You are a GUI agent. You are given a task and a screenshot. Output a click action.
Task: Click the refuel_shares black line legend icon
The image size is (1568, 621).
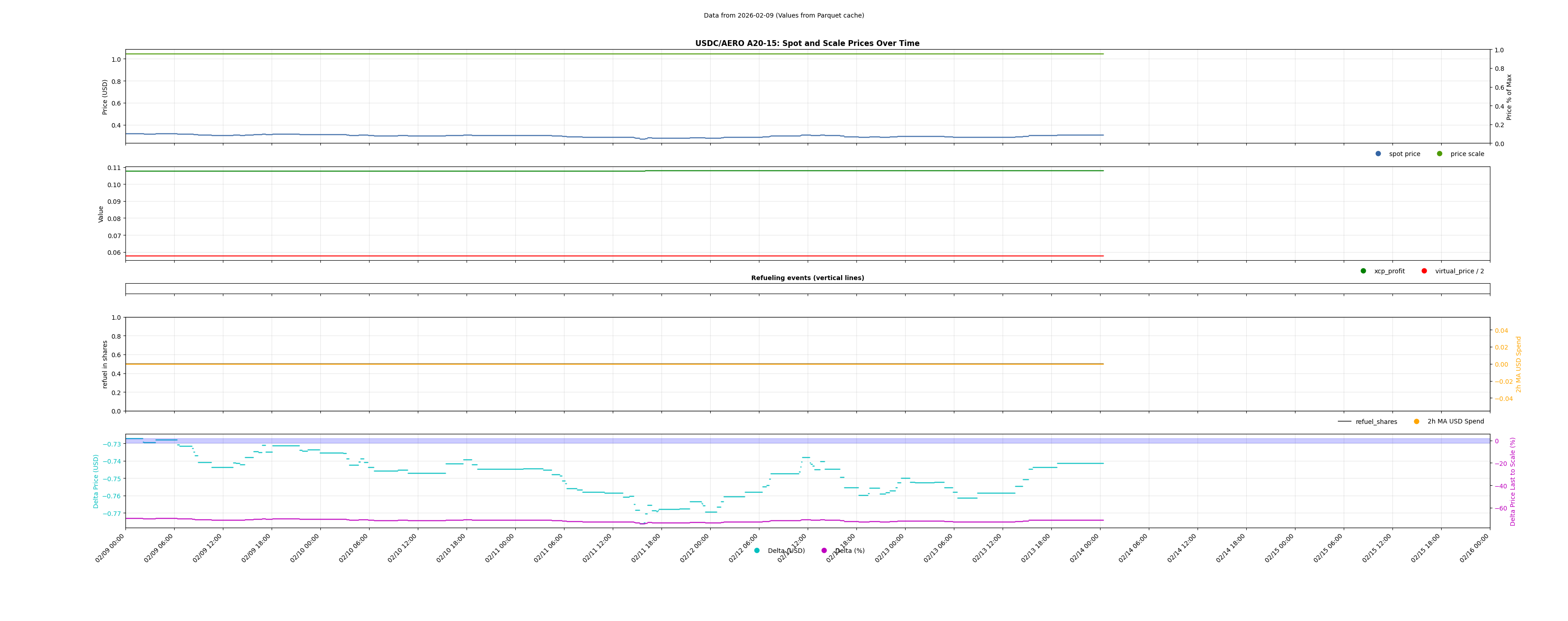[1345, 422]
